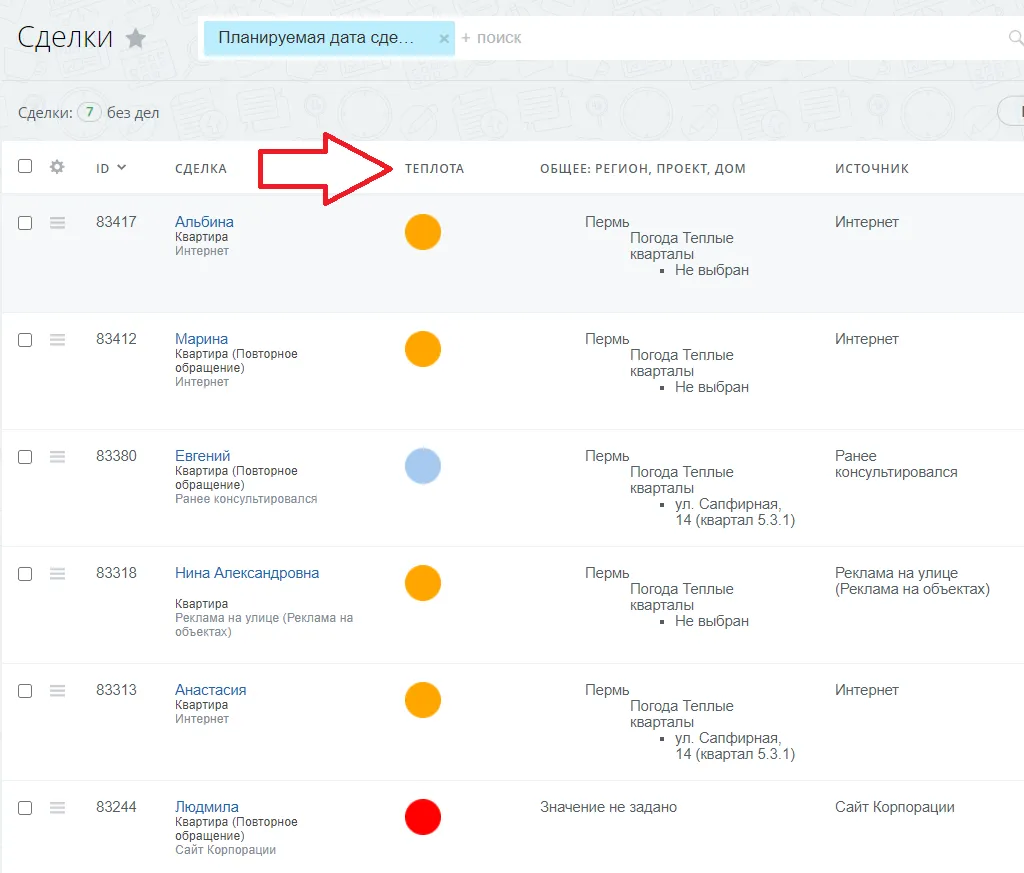Open grid settings gear icon
The image size is (1024, 873).
[x=57, y=167]
